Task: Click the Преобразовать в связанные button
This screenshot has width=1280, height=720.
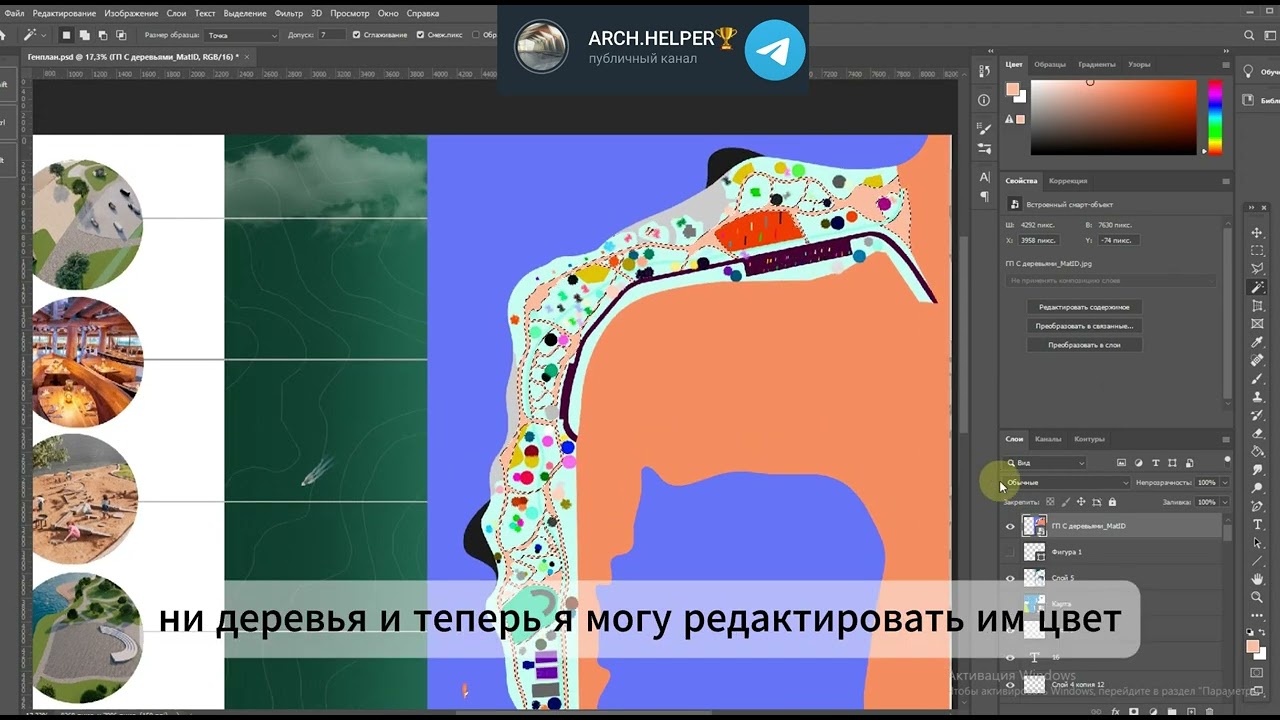Action: click(1084, 326)
